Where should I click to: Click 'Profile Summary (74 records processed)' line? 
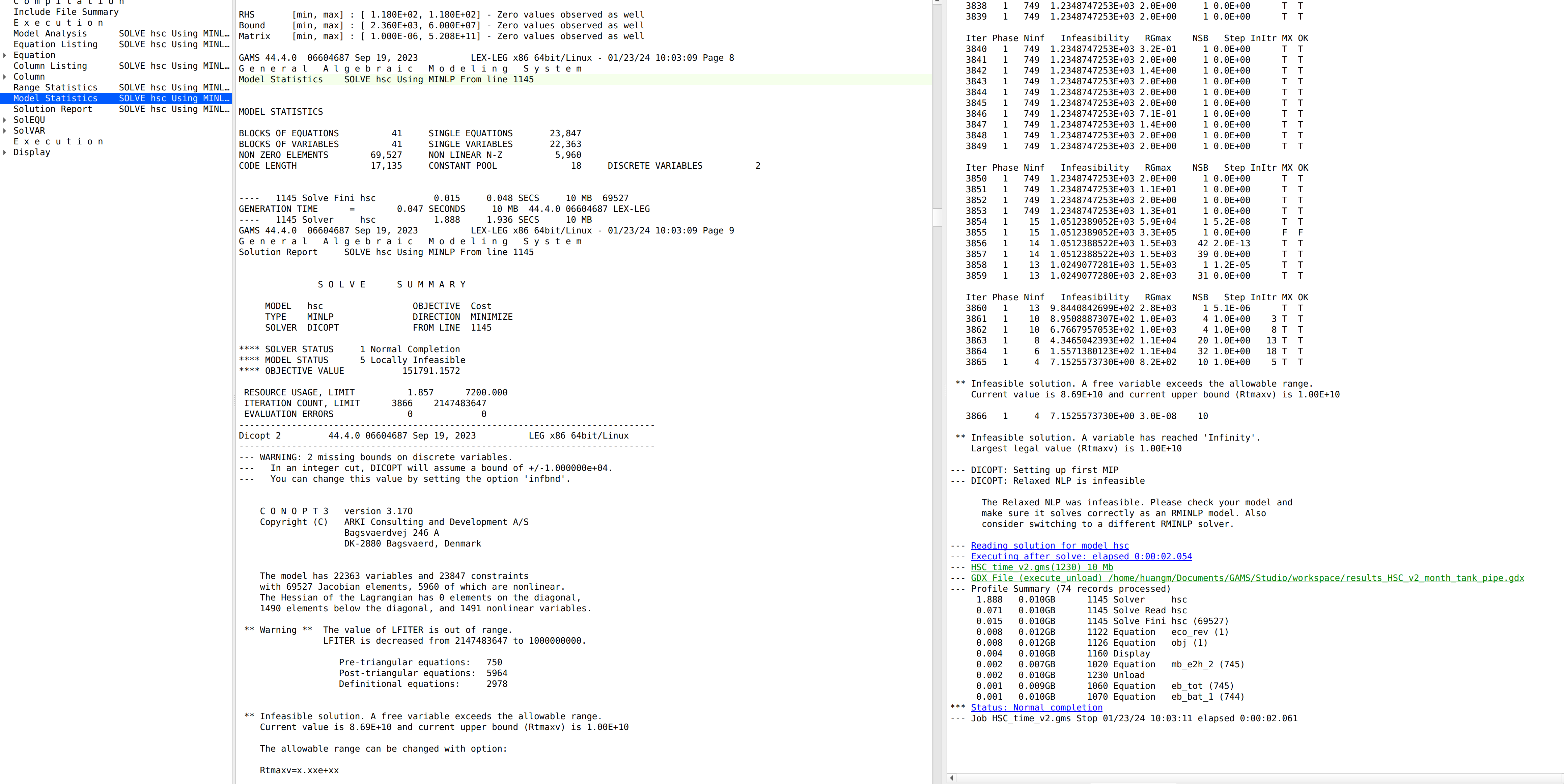[x=1060, y=589]
